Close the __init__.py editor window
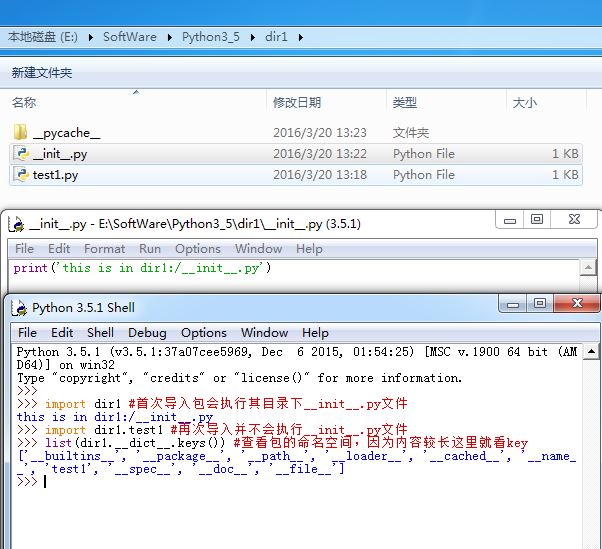The height and width of the screenshot is (549, 602). pyautogui.click(x=574, y=220)
